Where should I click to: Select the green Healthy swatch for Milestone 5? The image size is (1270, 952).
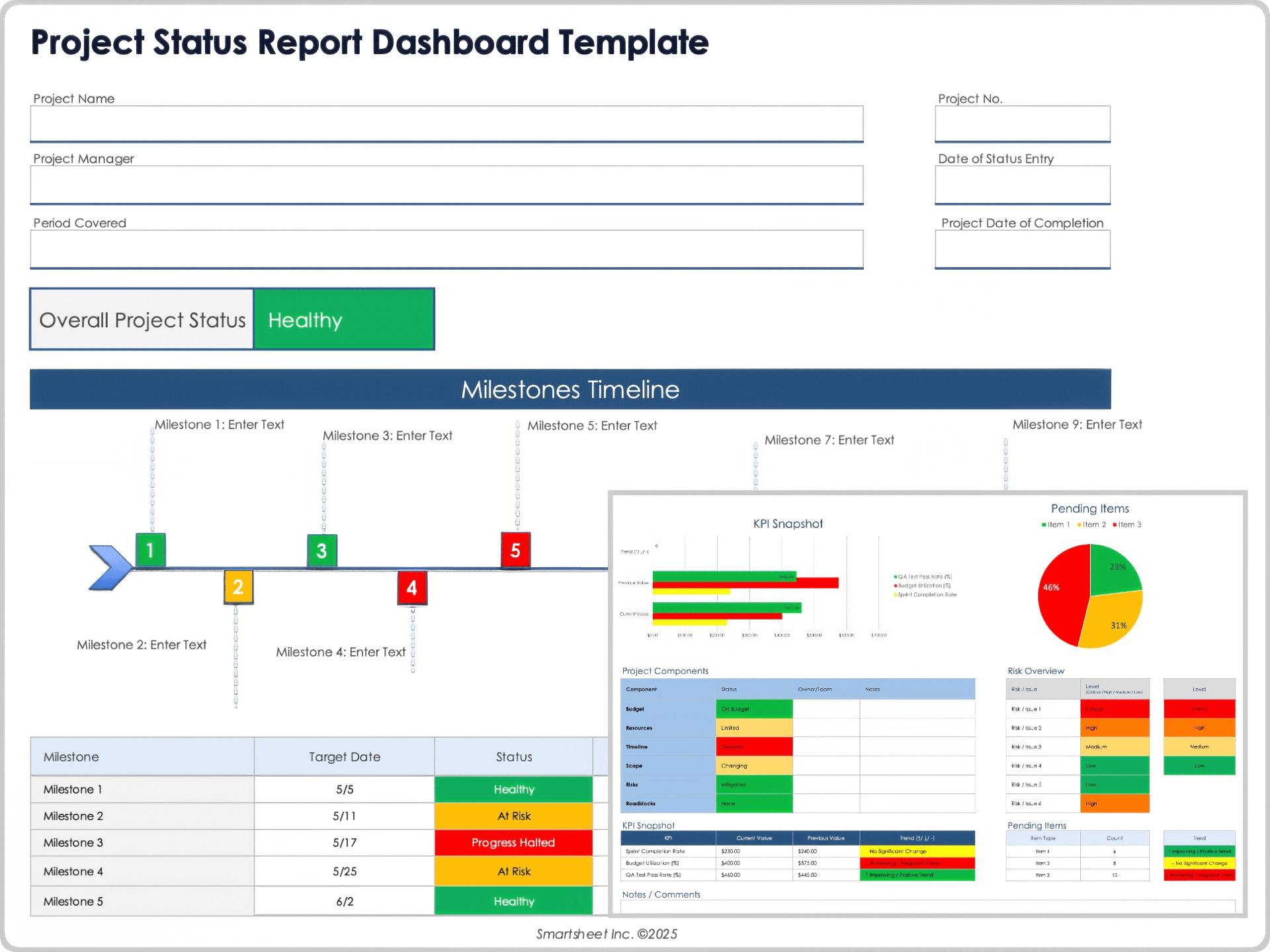click(513, 900)
